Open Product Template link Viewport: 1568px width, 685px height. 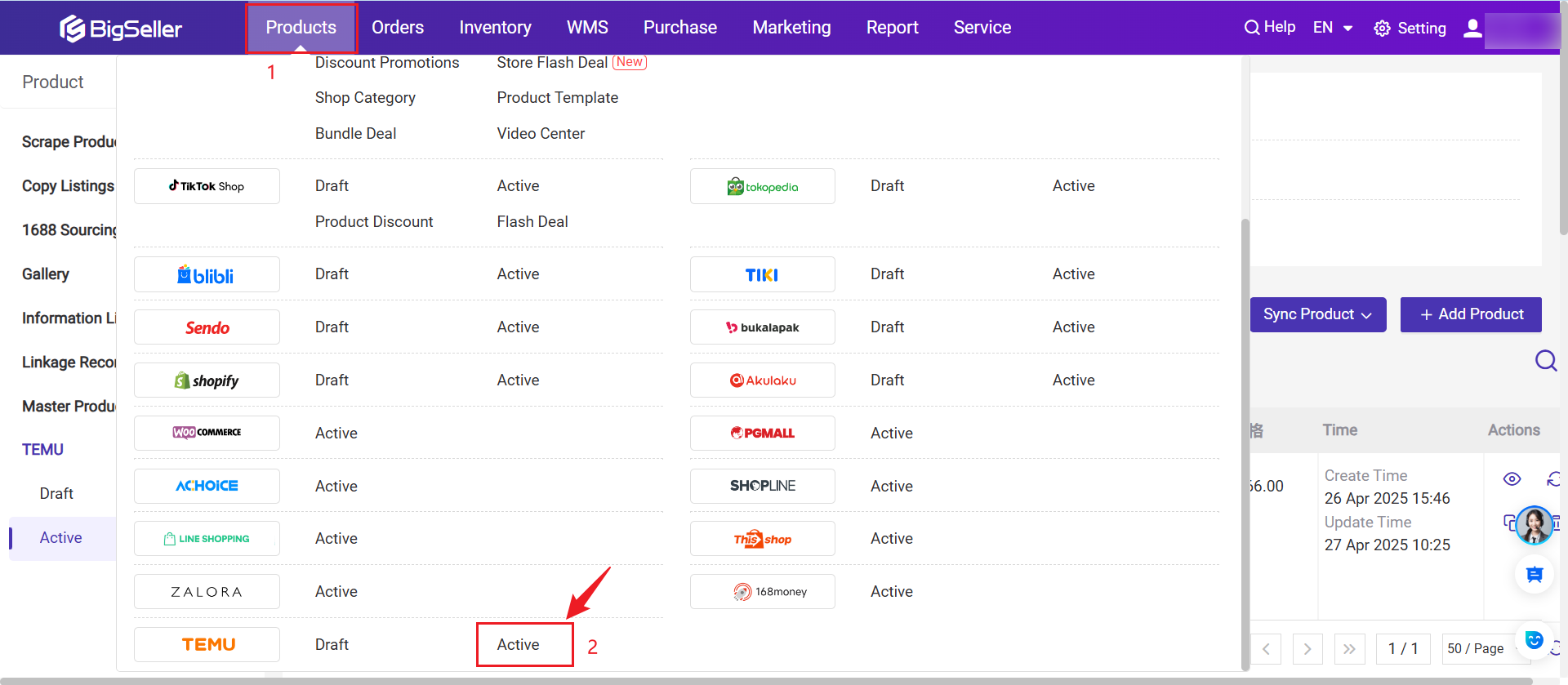coord(558,98)
